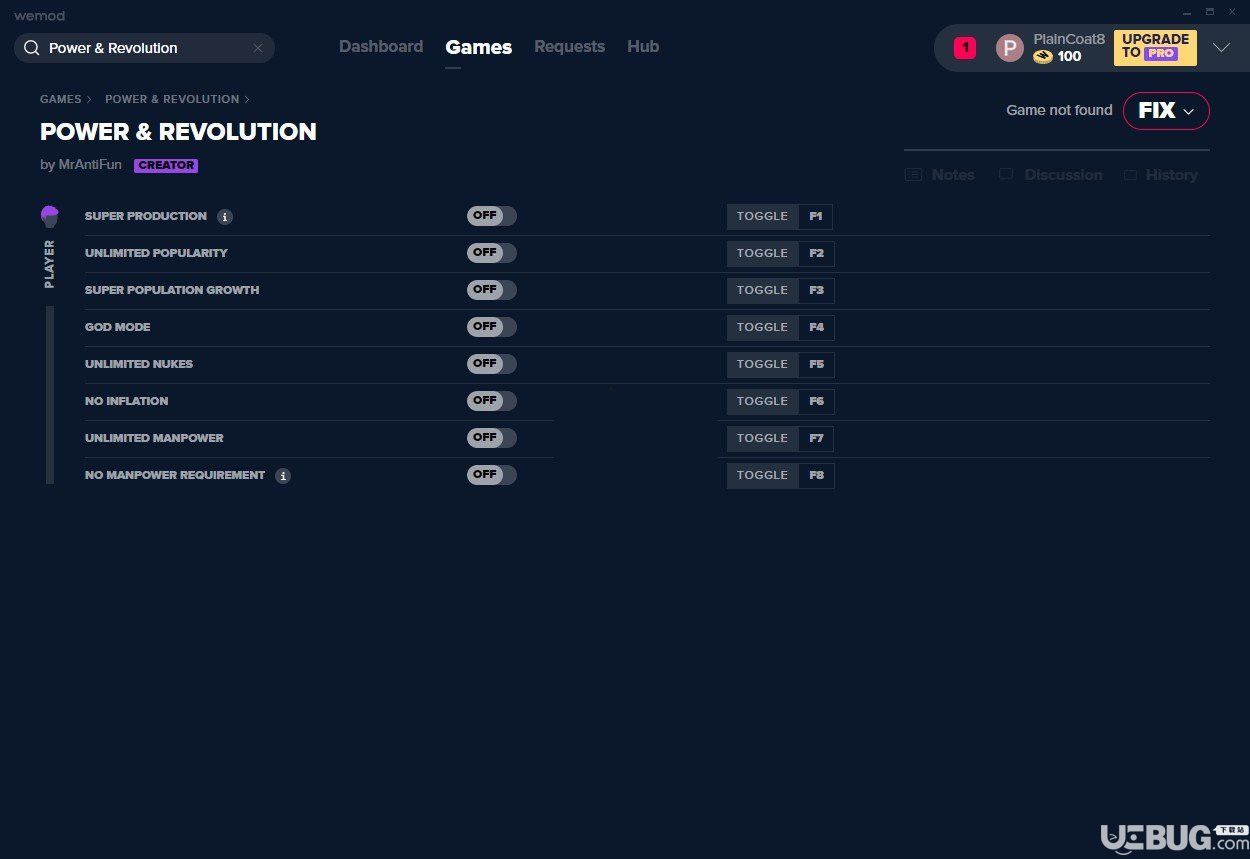This screenshot has height=859, width=1250.
Task: Click the PlainCoat8 username
Action: coord(1069,39)
